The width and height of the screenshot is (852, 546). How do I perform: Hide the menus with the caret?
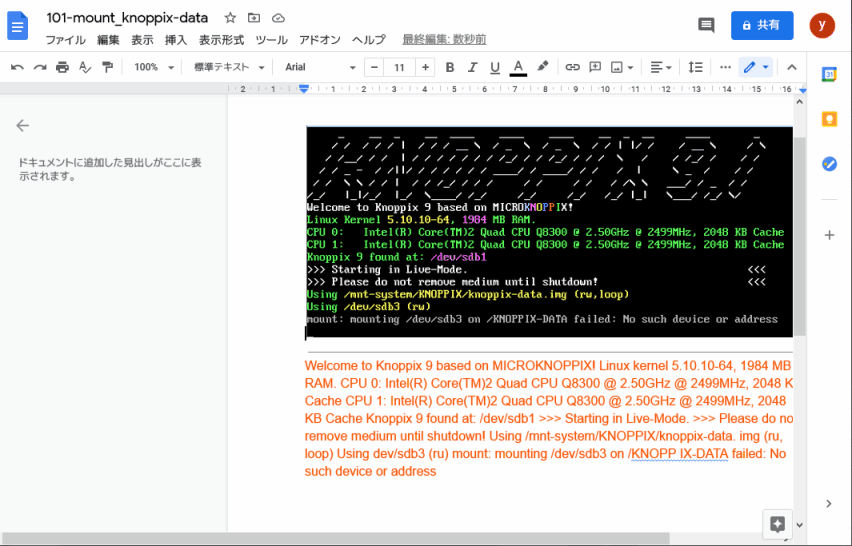point(792,67)
